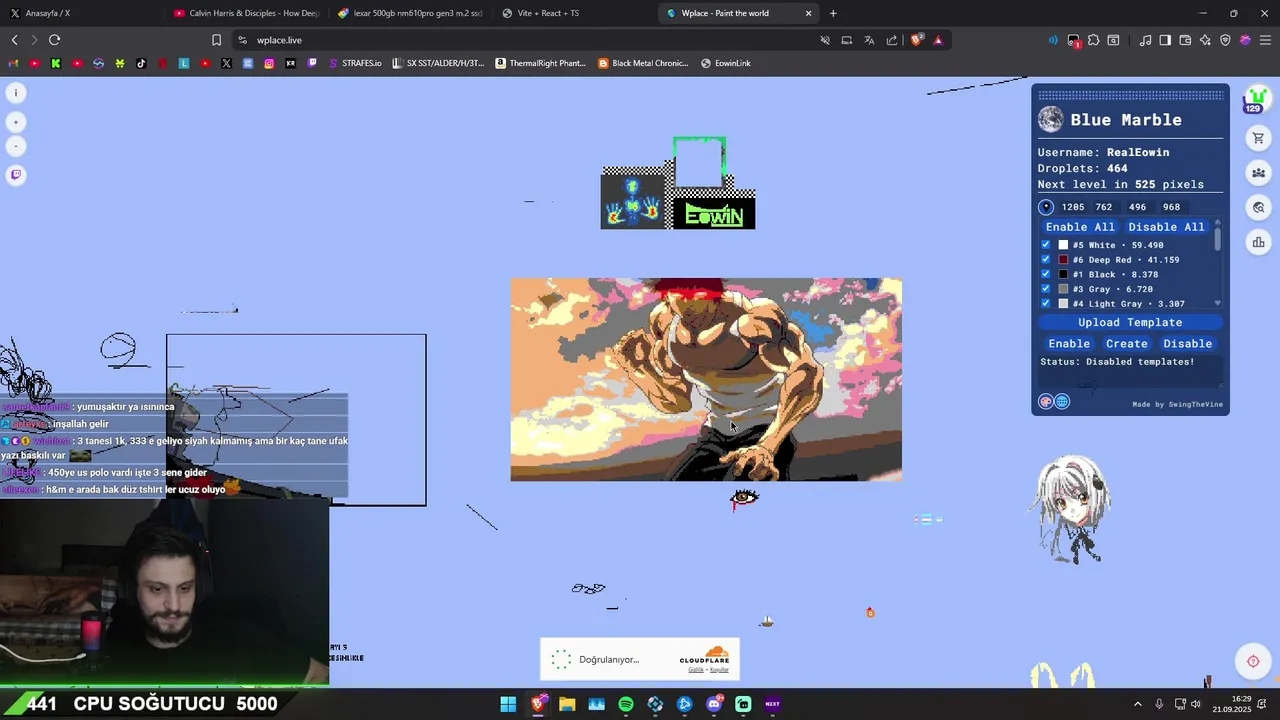
Task: Reload the wplace page
Action: tap(54, 40)
